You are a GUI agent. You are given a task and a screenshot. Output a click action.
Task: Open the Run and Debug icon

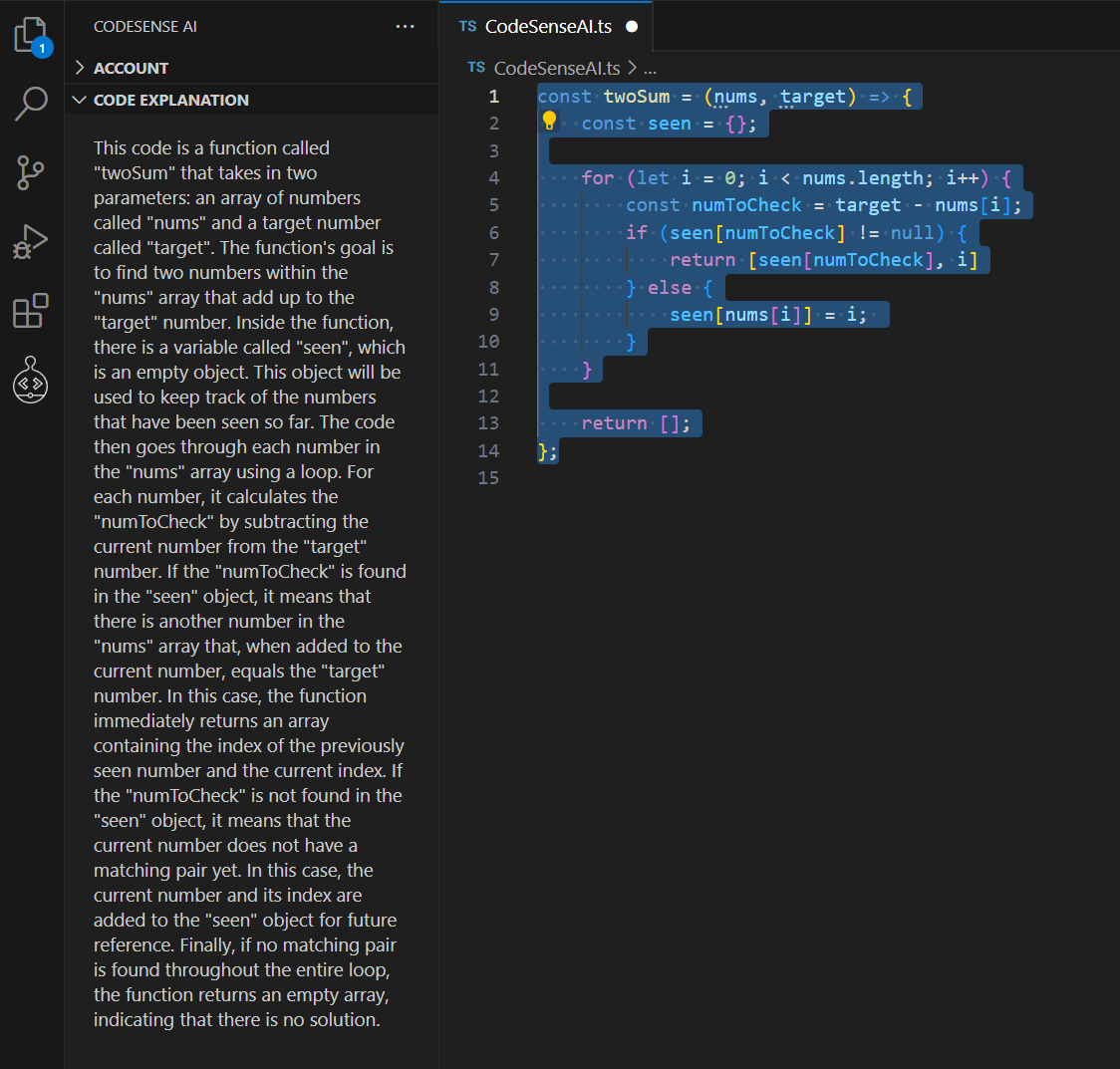click(31, 241)
